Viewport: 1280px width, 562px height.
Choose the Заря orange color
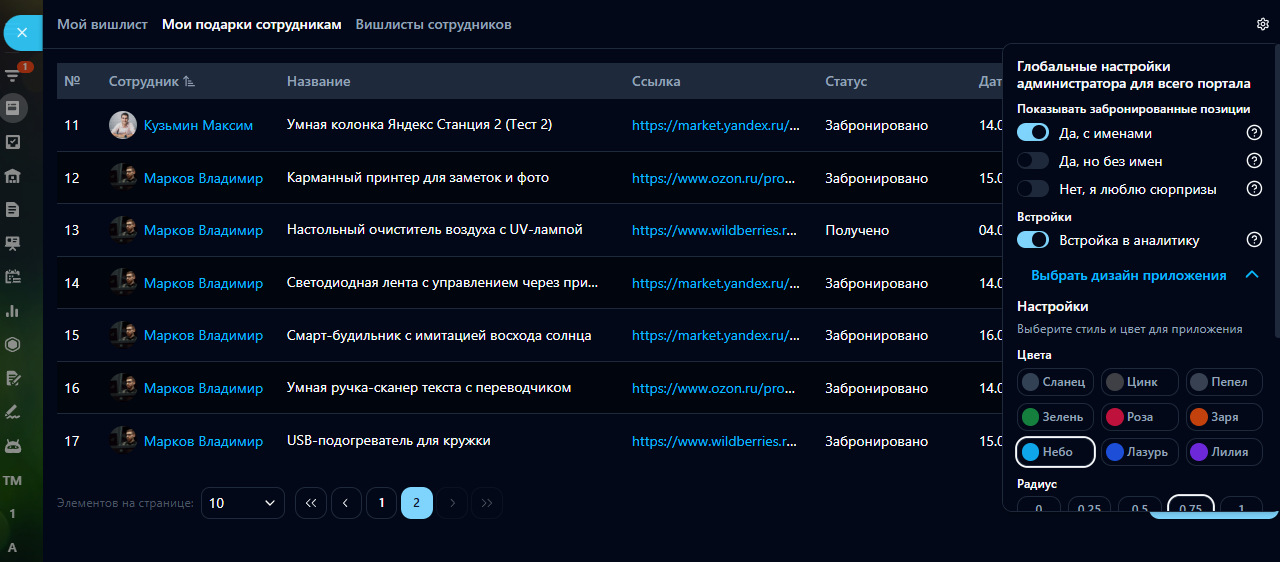[x=1224, y=417]
